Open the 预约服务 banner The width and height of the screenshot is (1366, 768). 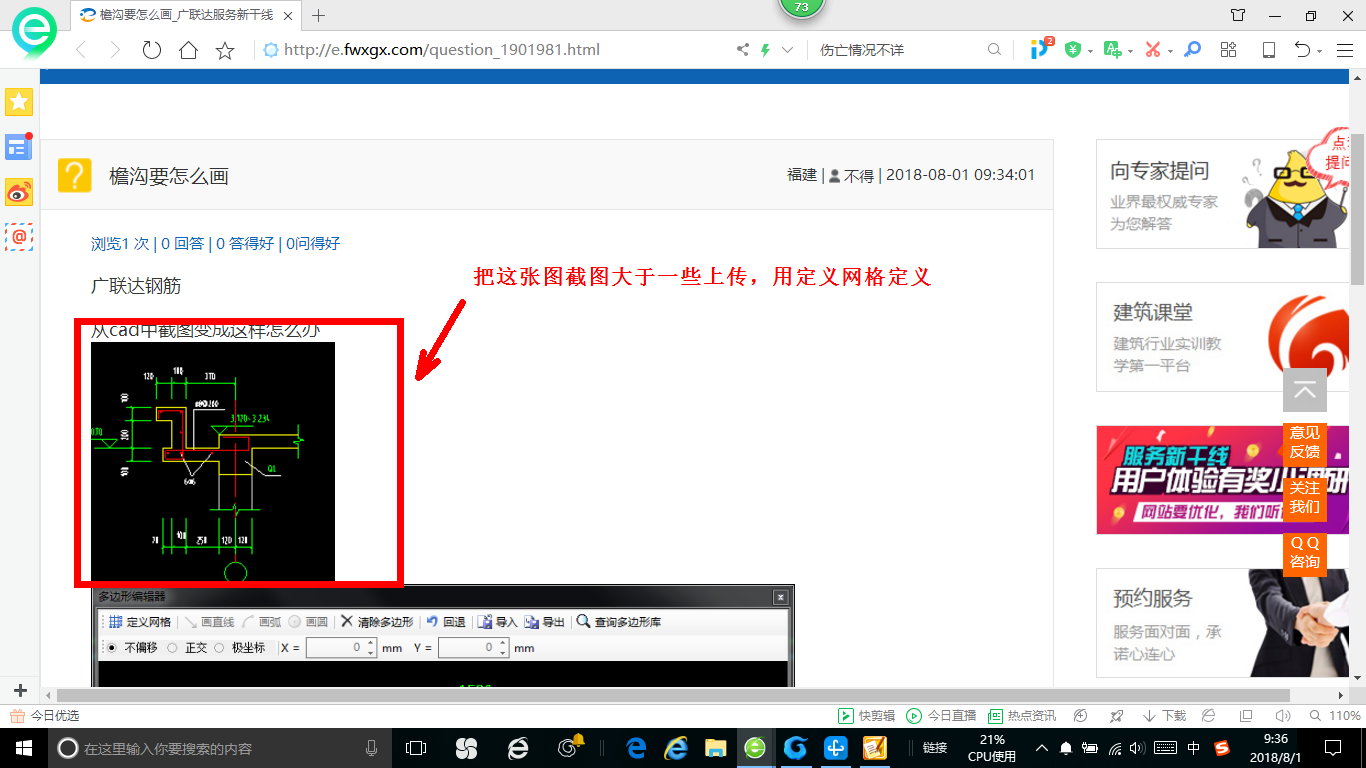[1223, 623]
